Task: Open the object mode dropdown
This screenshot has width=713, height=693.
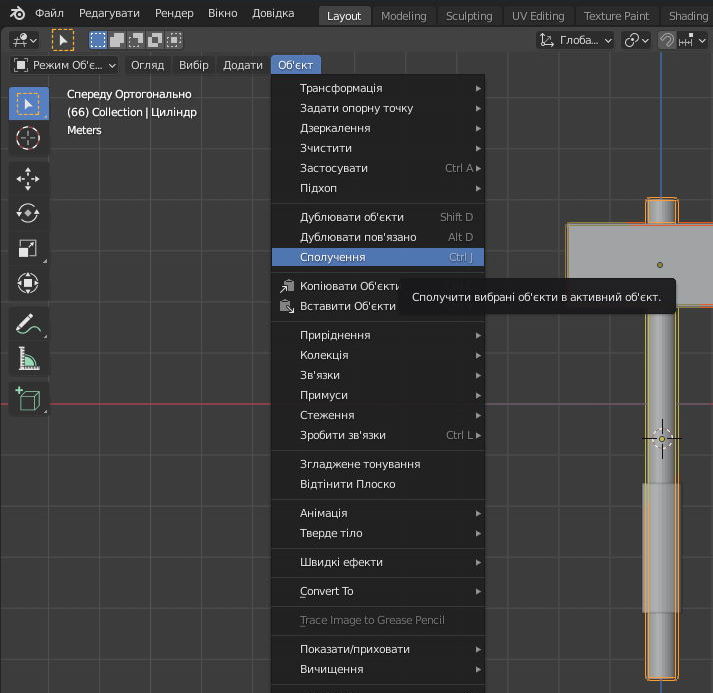Action: click(64, 65)
